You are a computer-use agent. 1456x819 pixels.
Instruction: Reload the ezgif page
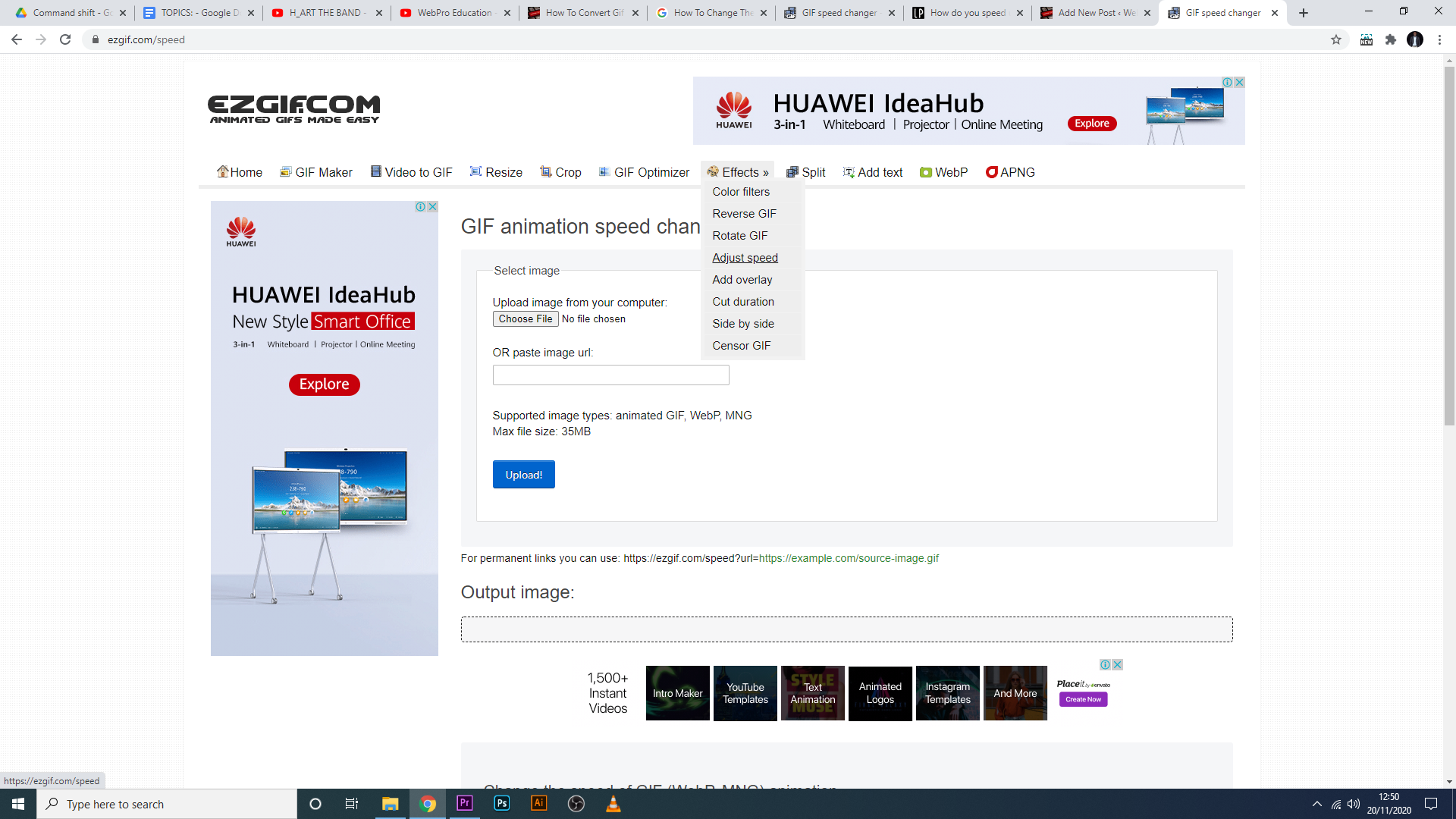[x=65, y=39]
